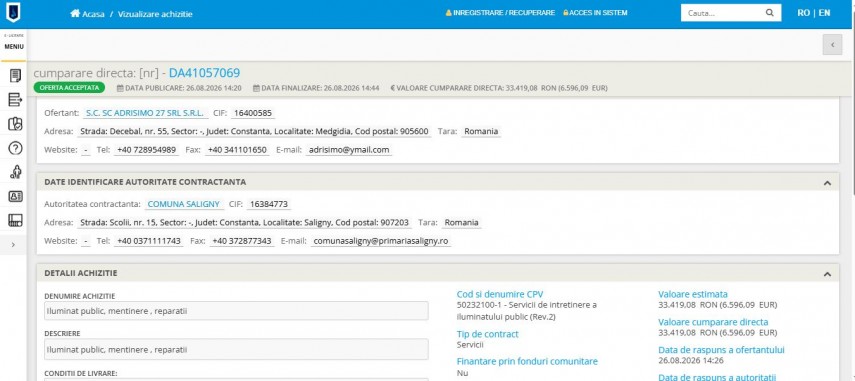Click email adrisimo@ymail.com
This screenshot has height=381, width=855.
(x=348, y=150)
